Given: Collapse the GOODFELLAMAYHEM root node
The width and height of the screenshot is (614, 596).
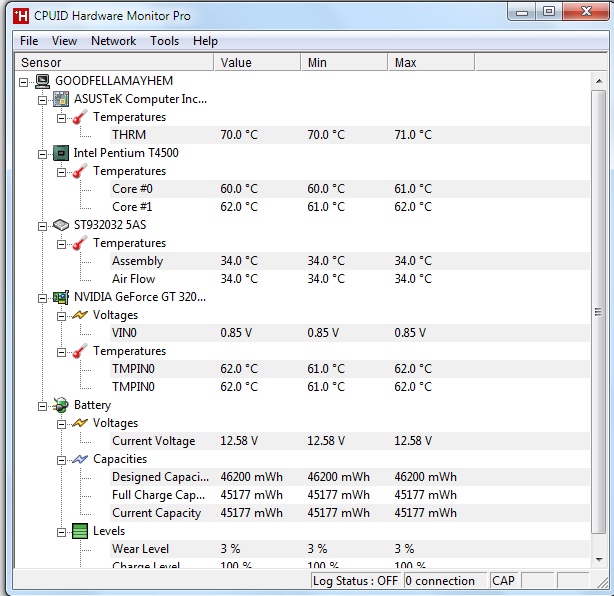Looking at the screenshot, I should point(23,82).
